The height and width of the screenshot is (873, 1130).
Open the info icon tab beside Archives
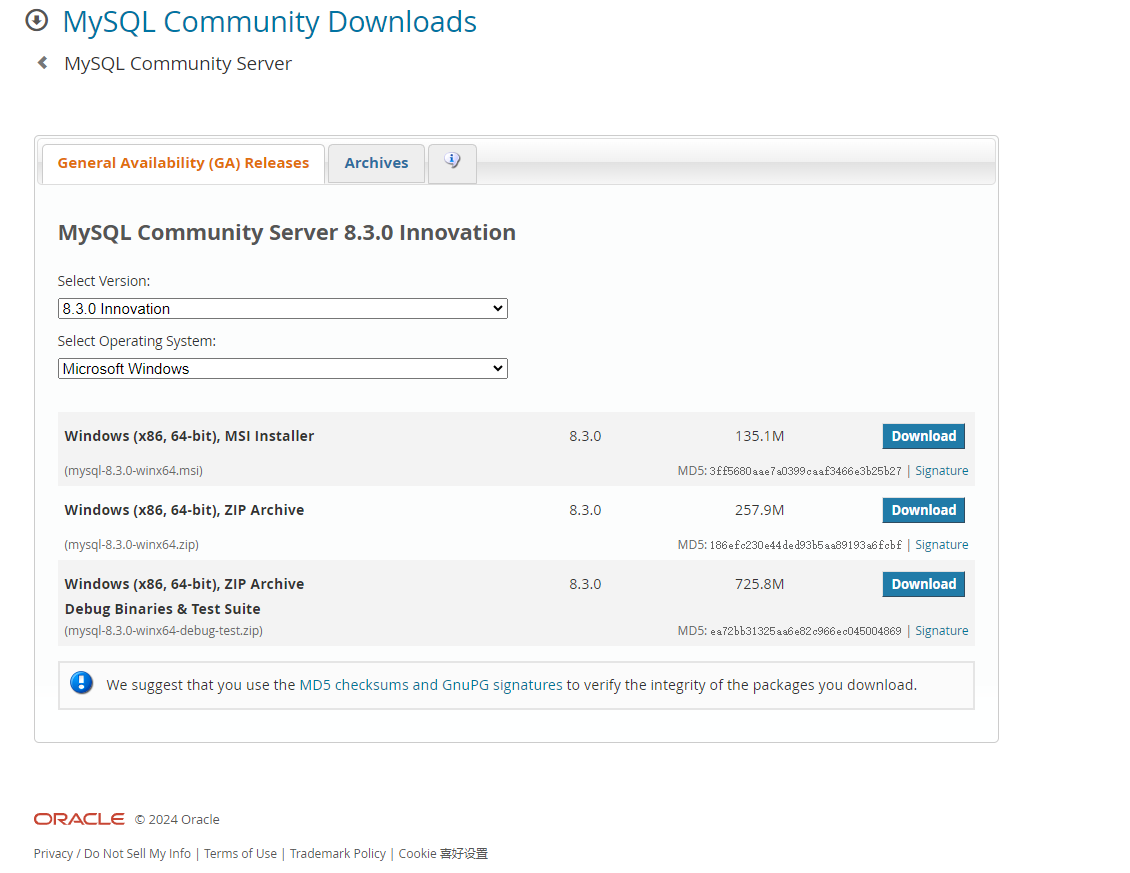pyautogui.click(x=452, y=162)
